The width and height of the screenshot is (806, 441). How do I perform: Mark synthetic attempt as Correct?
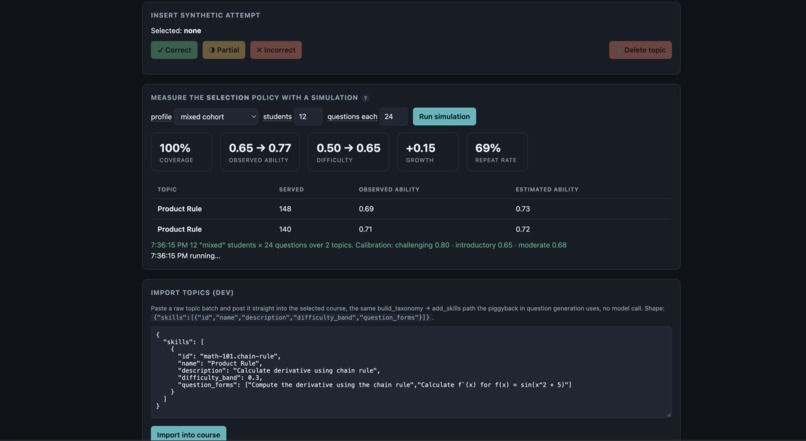(x=174, y=50)
